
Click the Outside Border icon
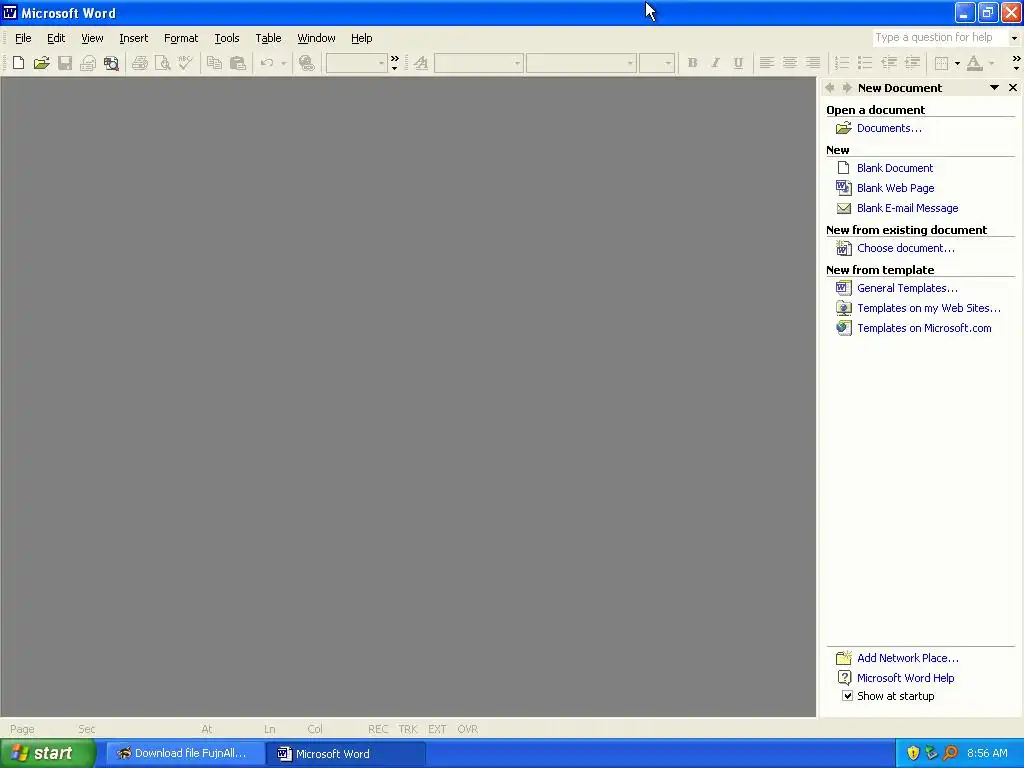941,63
